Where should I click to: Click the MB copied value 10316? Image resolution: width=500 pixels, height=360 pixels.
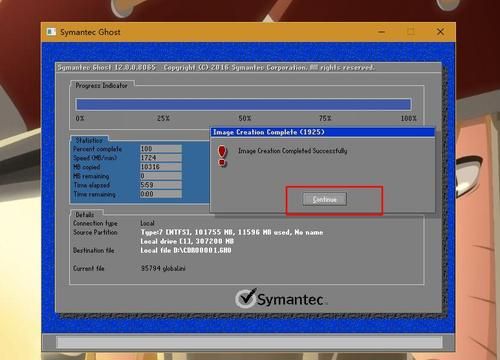pyautogui.click(x=161, y=167)
